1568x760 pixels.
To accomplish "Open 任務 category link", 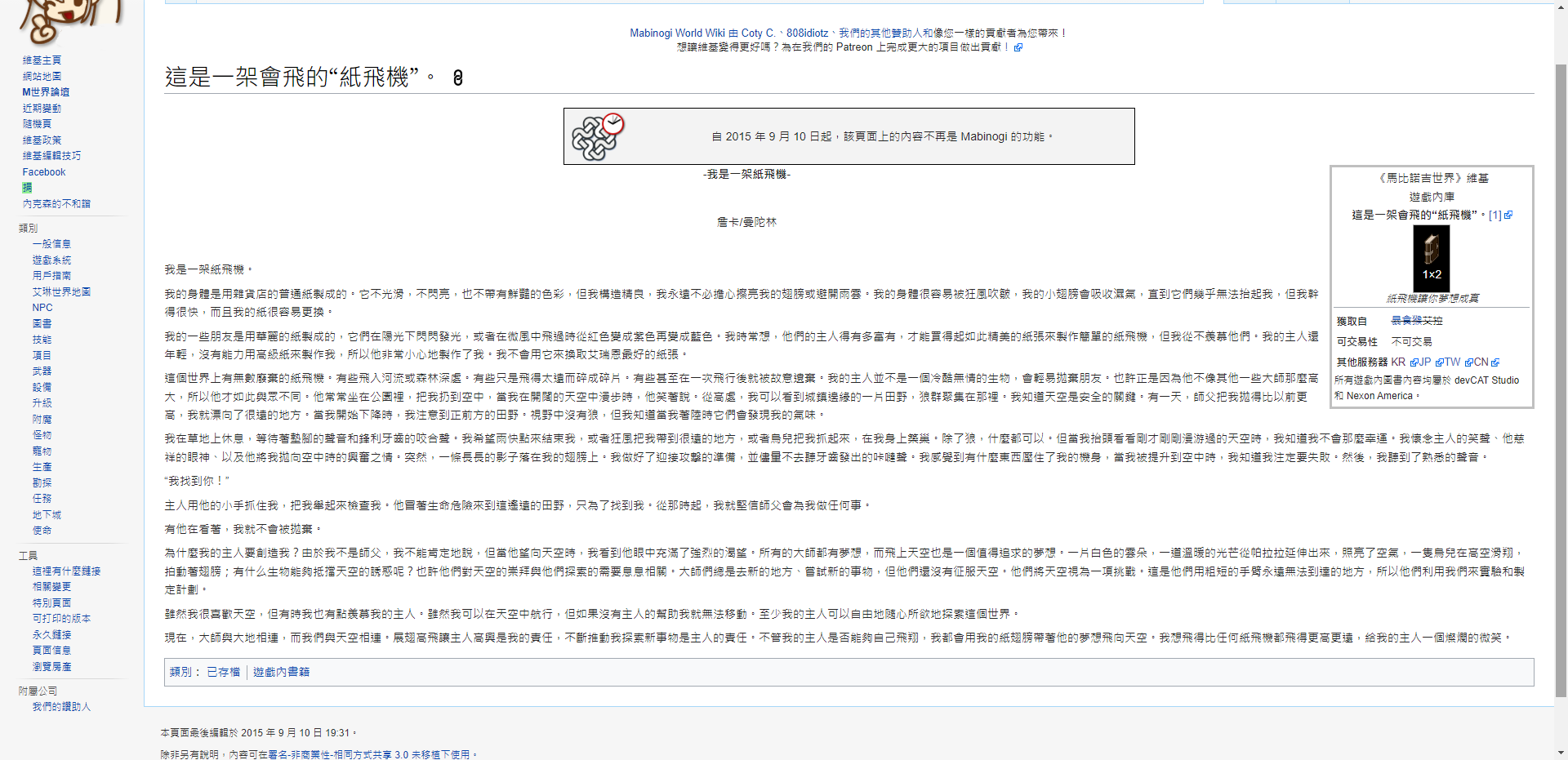I will 42,499.
